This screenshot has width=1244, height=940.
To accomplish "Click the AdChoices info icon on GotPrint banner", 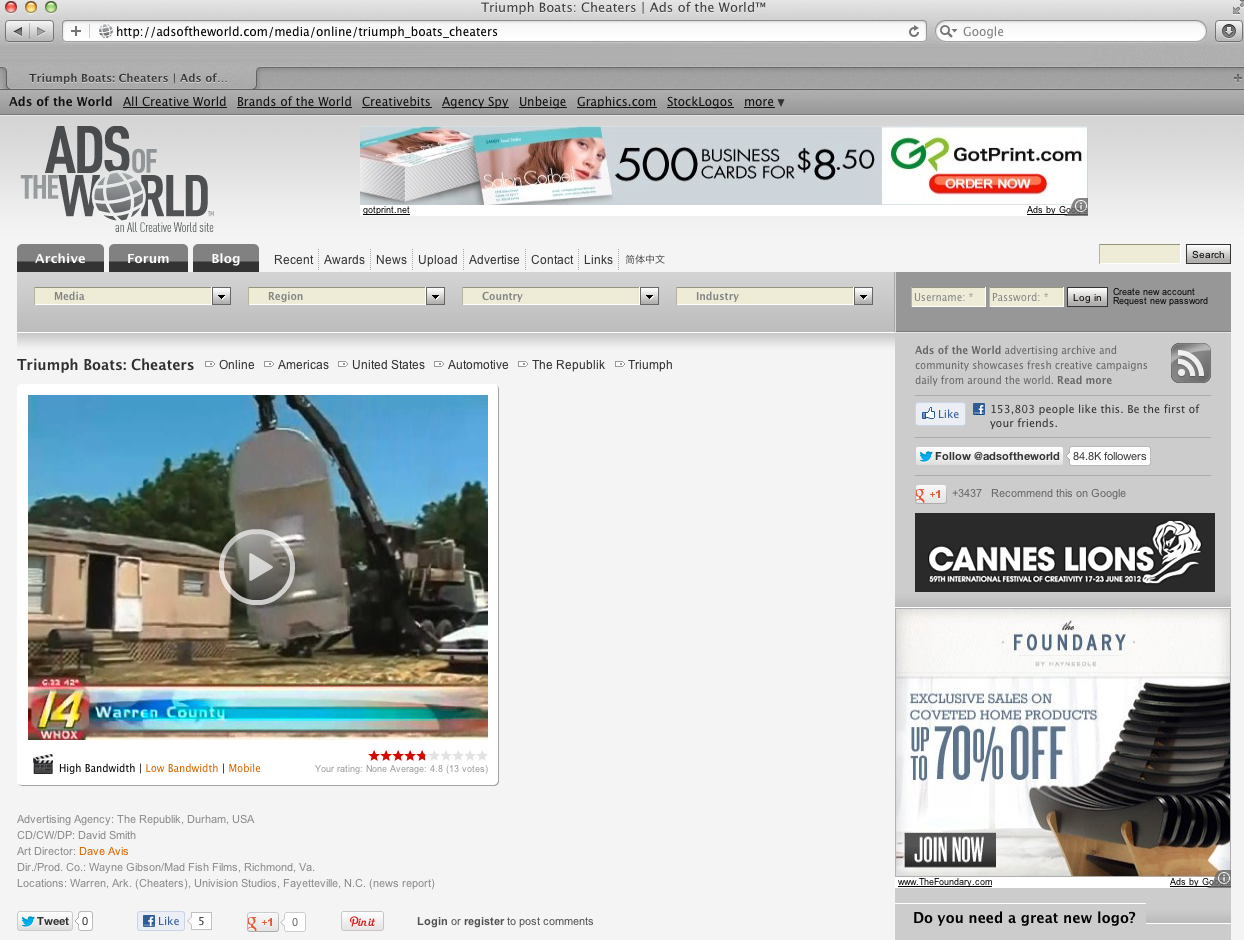I will coord(1079,207).
